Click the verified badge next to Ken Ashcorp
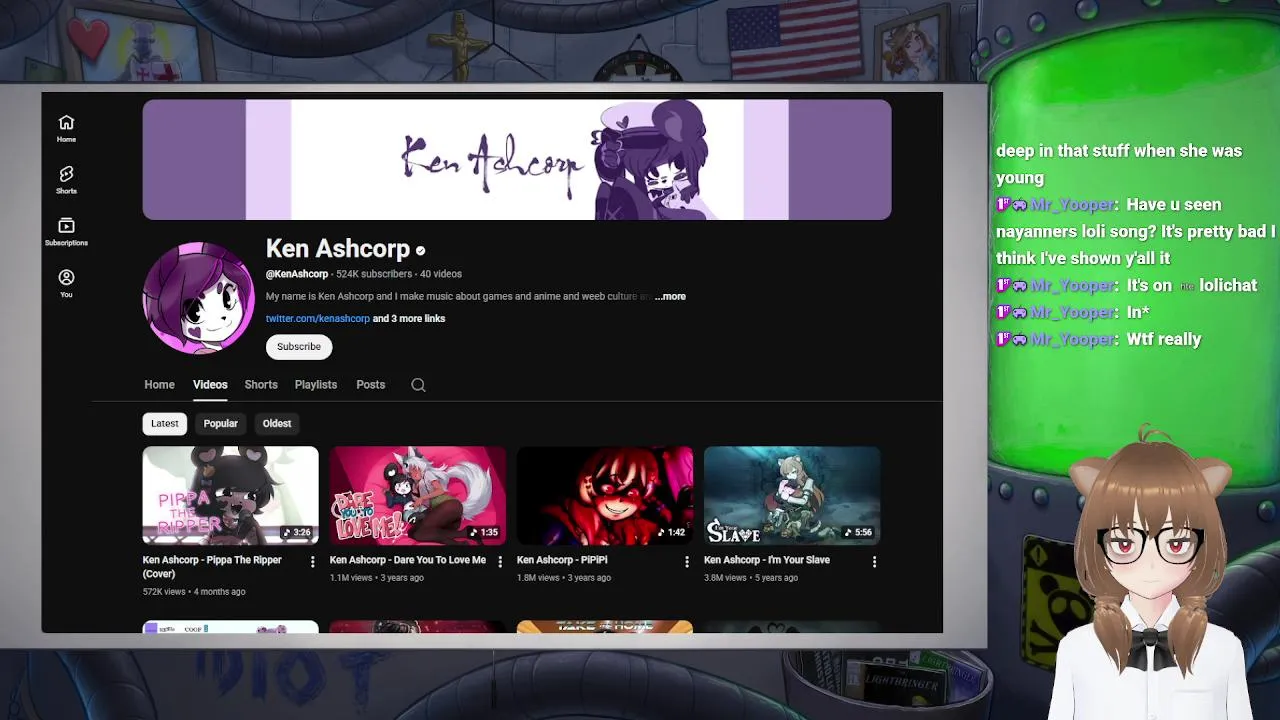1280x720 pixels. (x=420, y=251)
